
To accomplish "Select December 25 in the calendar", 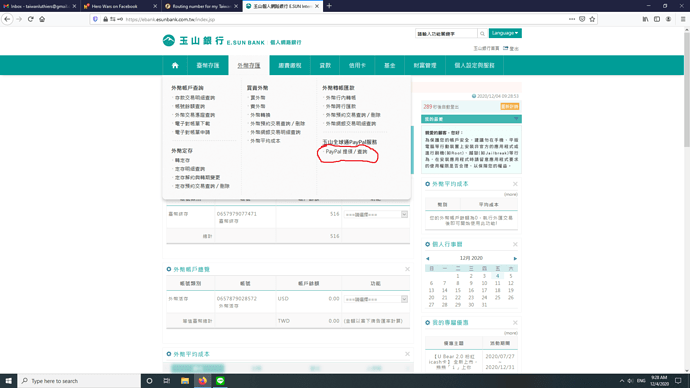I will pyautogui.click(x=497, y=298).
